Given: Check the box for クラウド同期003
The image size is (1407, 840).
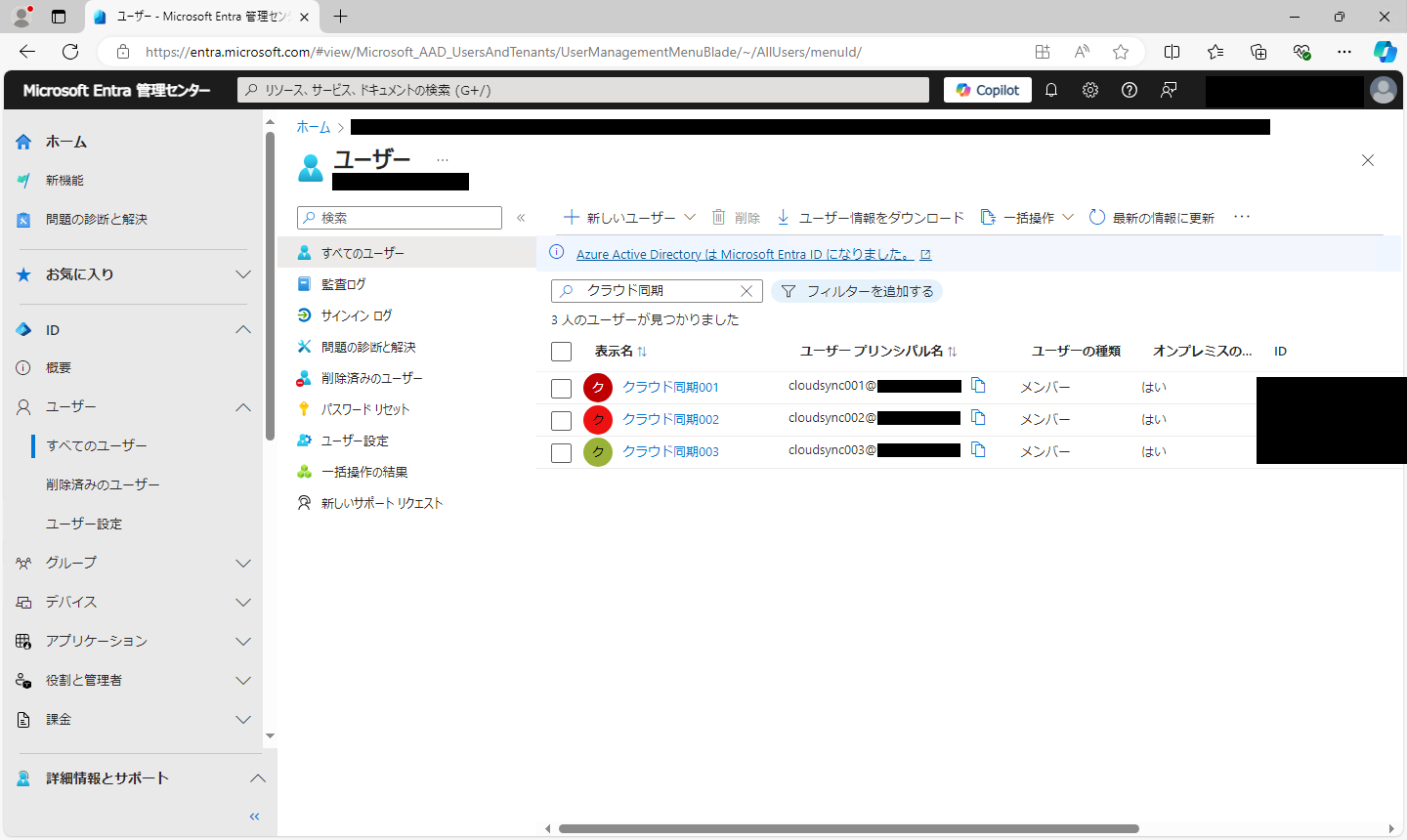Looking at the screenshot, I should pyautogui.click(x=561, y=452).
